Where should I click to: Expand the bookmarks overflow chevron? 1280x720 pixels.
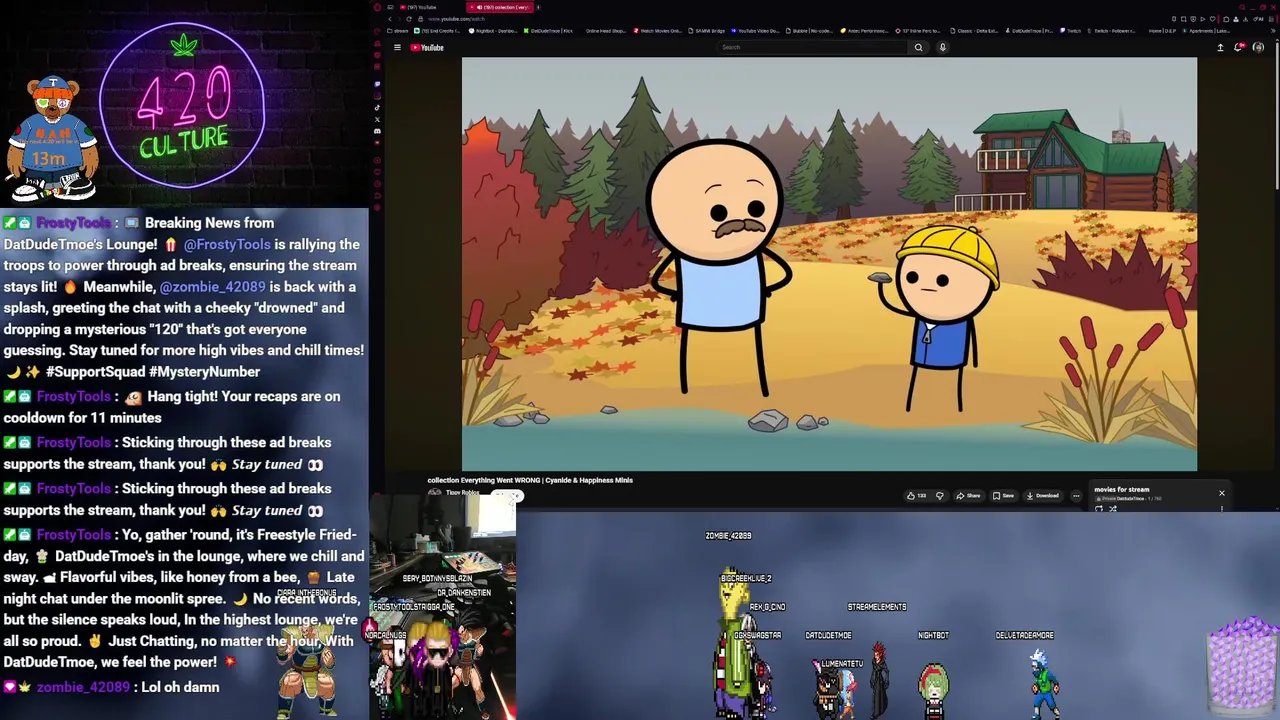coord(1273,31)
